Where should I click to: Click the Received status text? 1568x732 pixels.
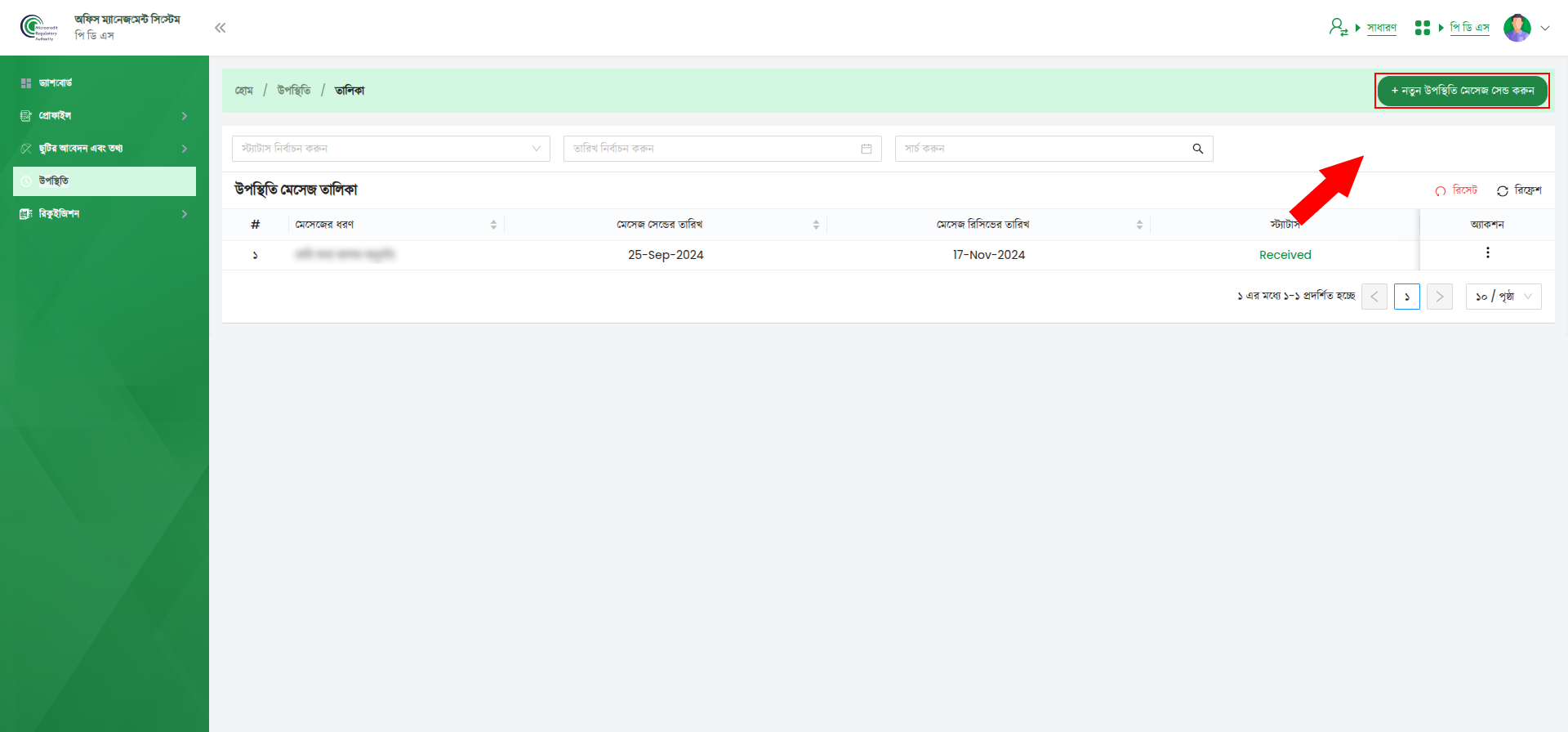click(x=1285, y=255)
